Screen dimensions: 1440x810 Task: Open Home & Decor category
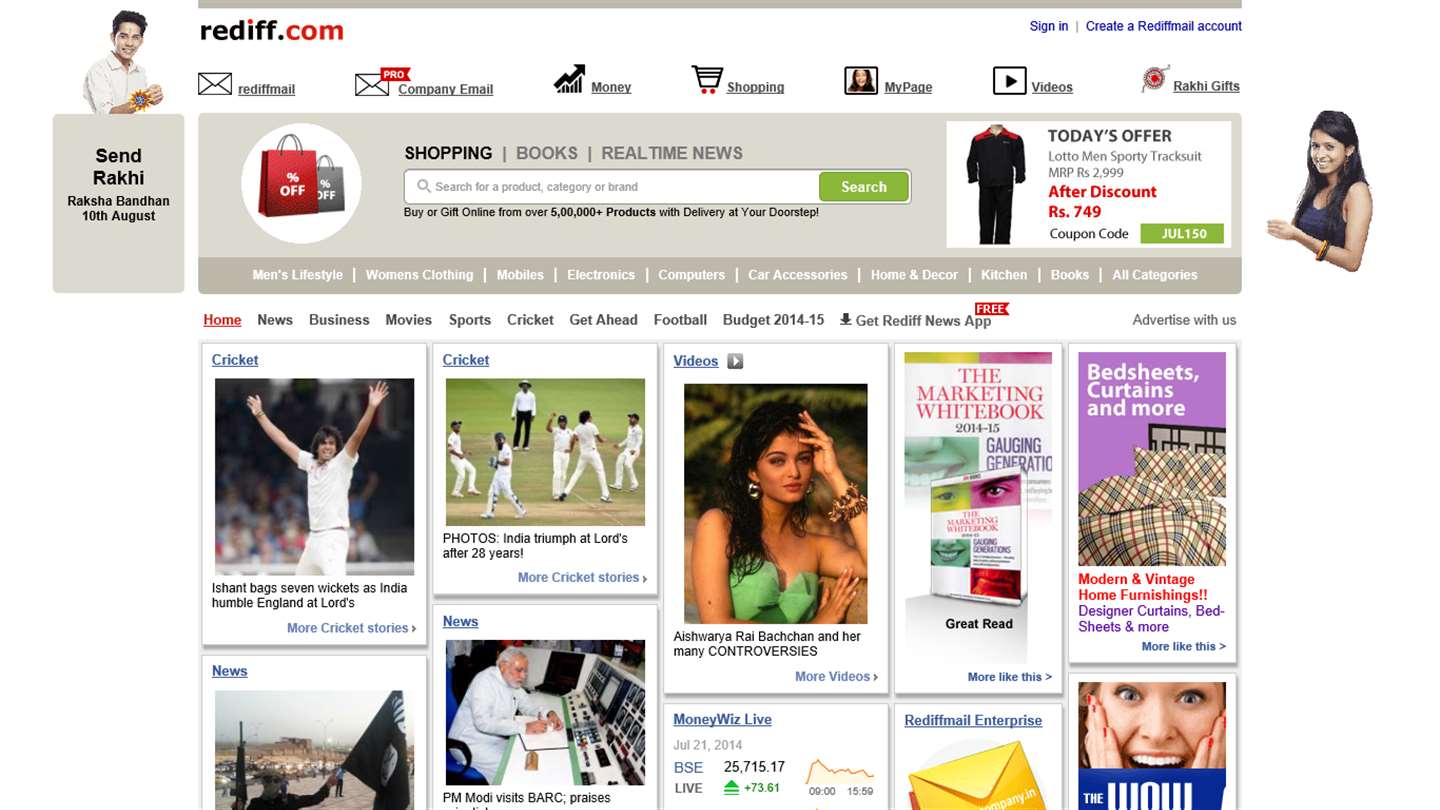[x=914, y=275]
